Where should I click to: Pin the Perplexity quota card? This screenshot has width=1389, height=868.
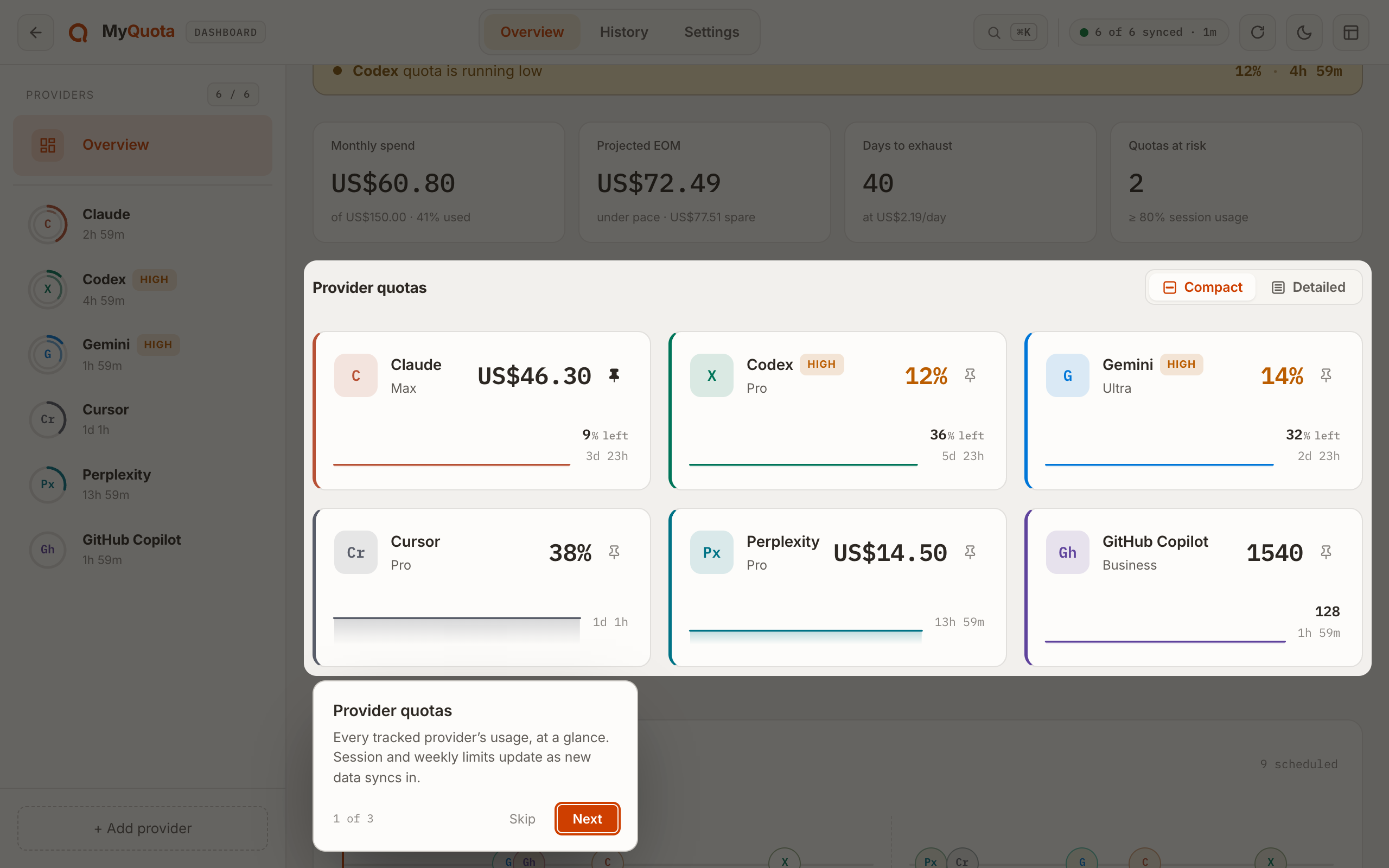970,552
